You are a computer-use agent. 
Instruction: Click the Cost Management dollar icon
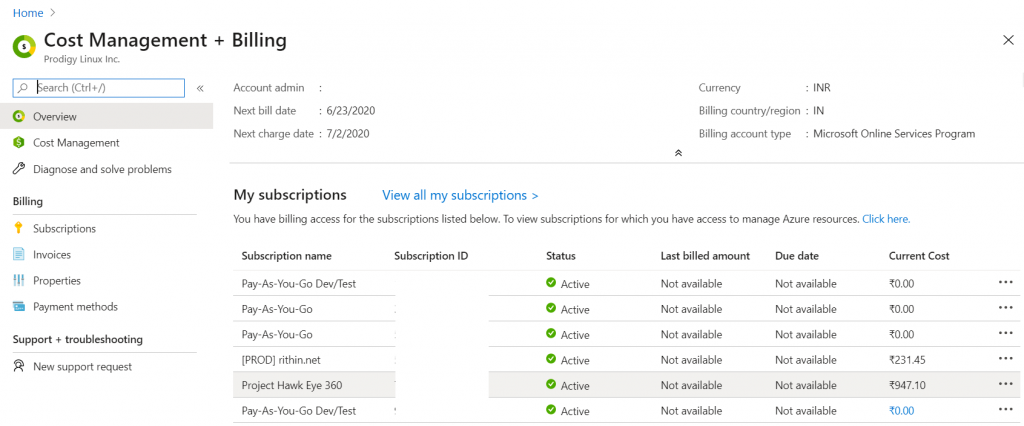point(19,143)
